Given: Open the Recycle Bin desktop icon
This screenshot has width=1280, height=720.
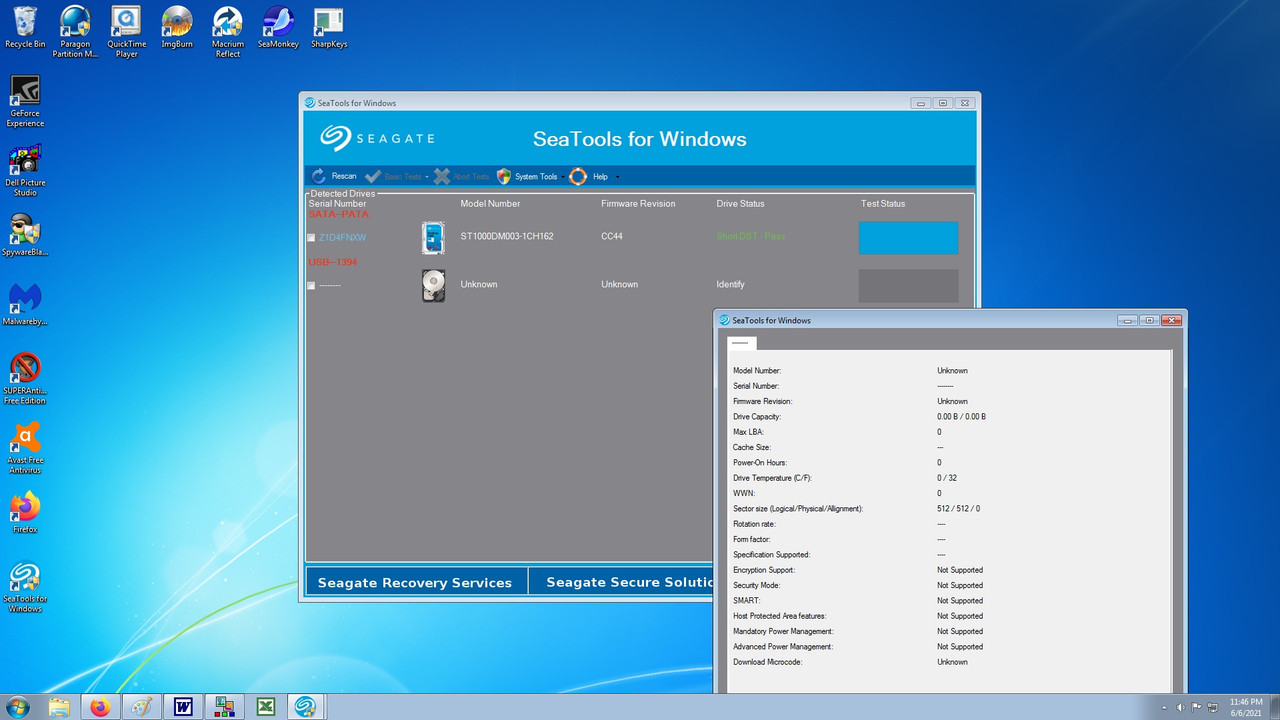Looking at the screenshot, I should [x=25, y=28].
